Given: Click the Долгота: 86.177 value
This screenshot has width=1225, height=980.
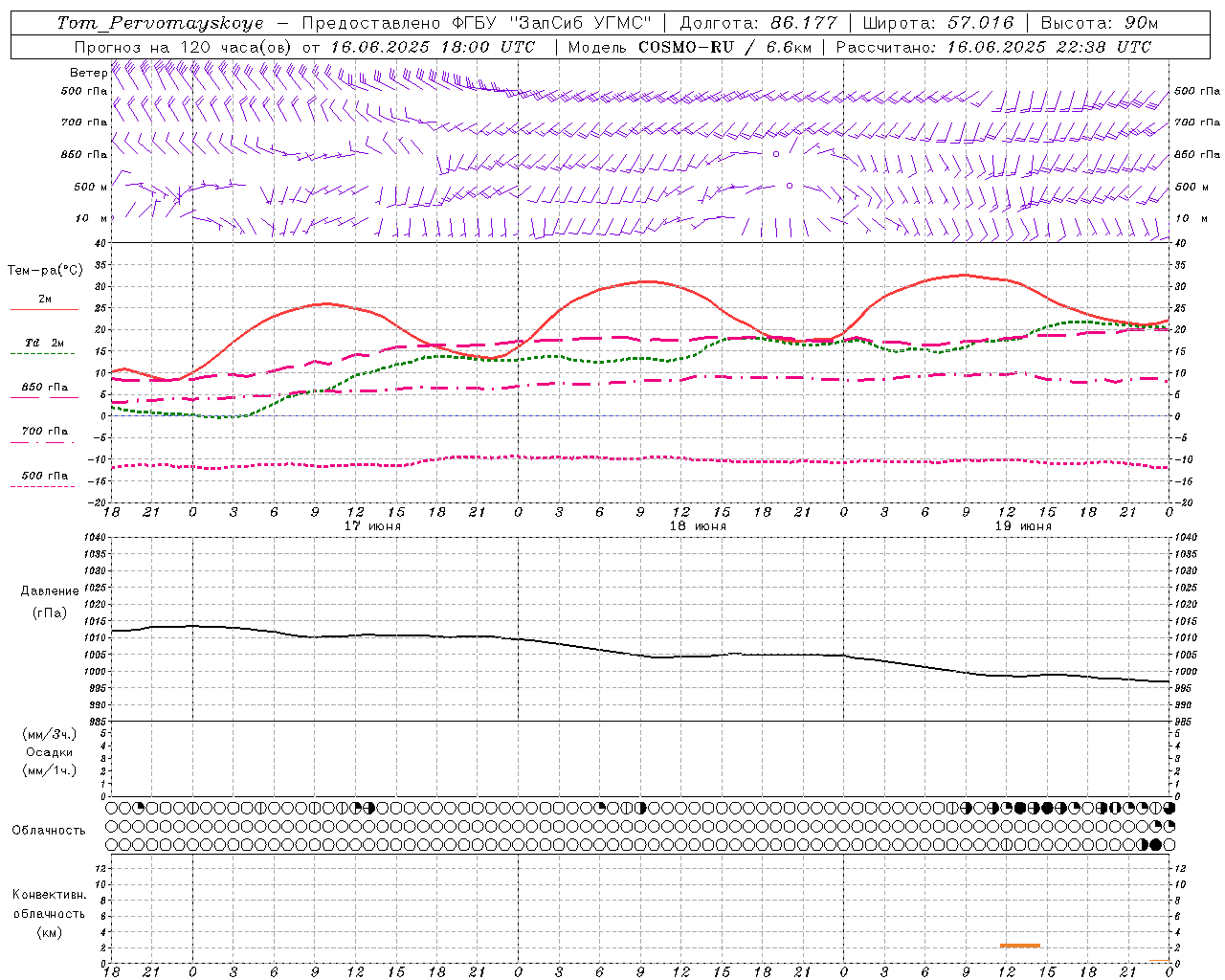Looking at the screenshot, I should click(x=758, y=23).
